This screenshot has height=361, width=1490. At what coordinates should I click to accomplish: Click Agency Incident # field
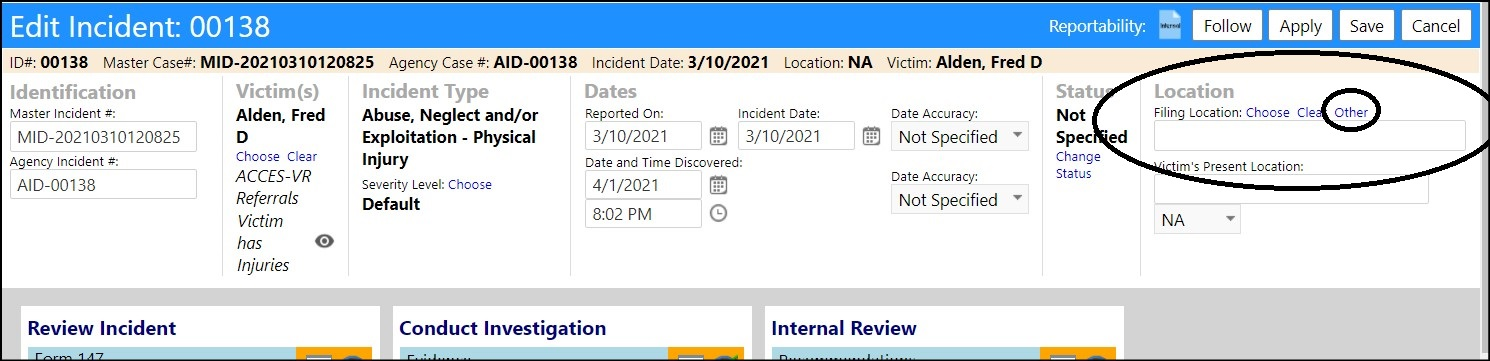[x=103, y=184]
